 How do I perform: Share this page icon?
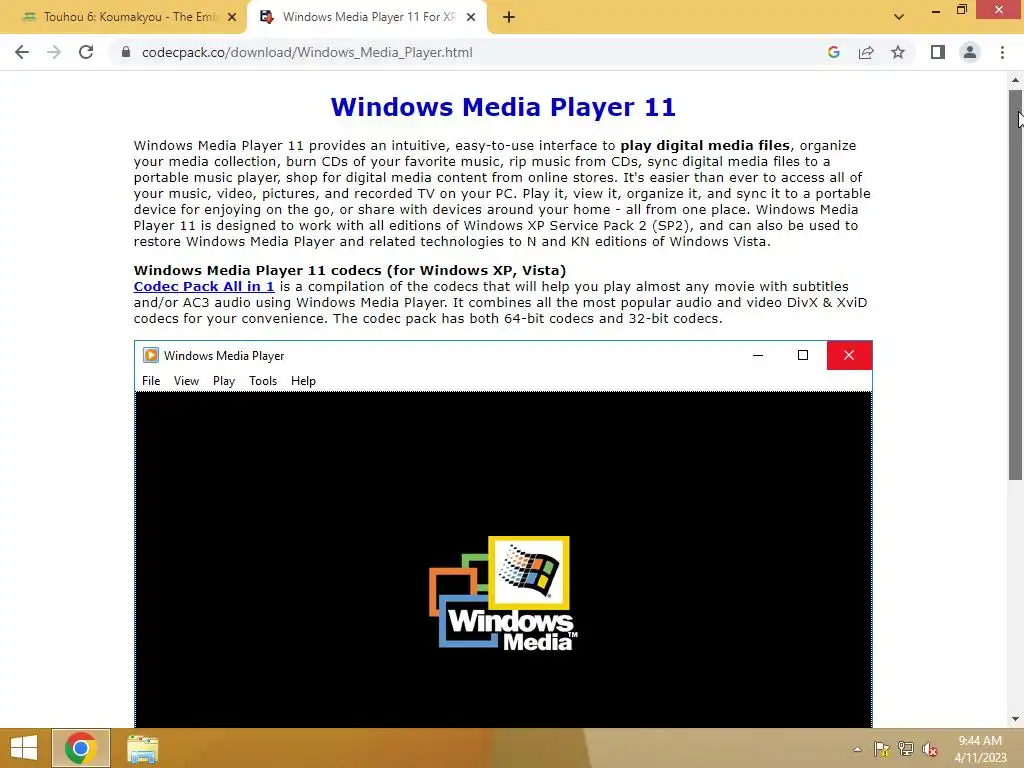click(x=866, y=52)
